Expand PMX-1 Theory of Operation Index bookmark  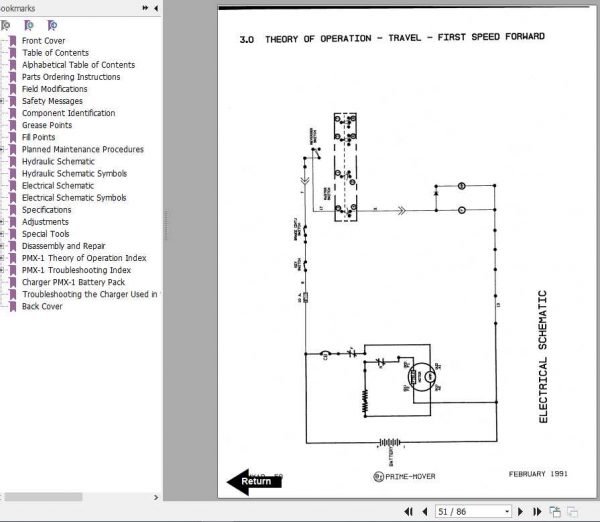click(2, 258)
